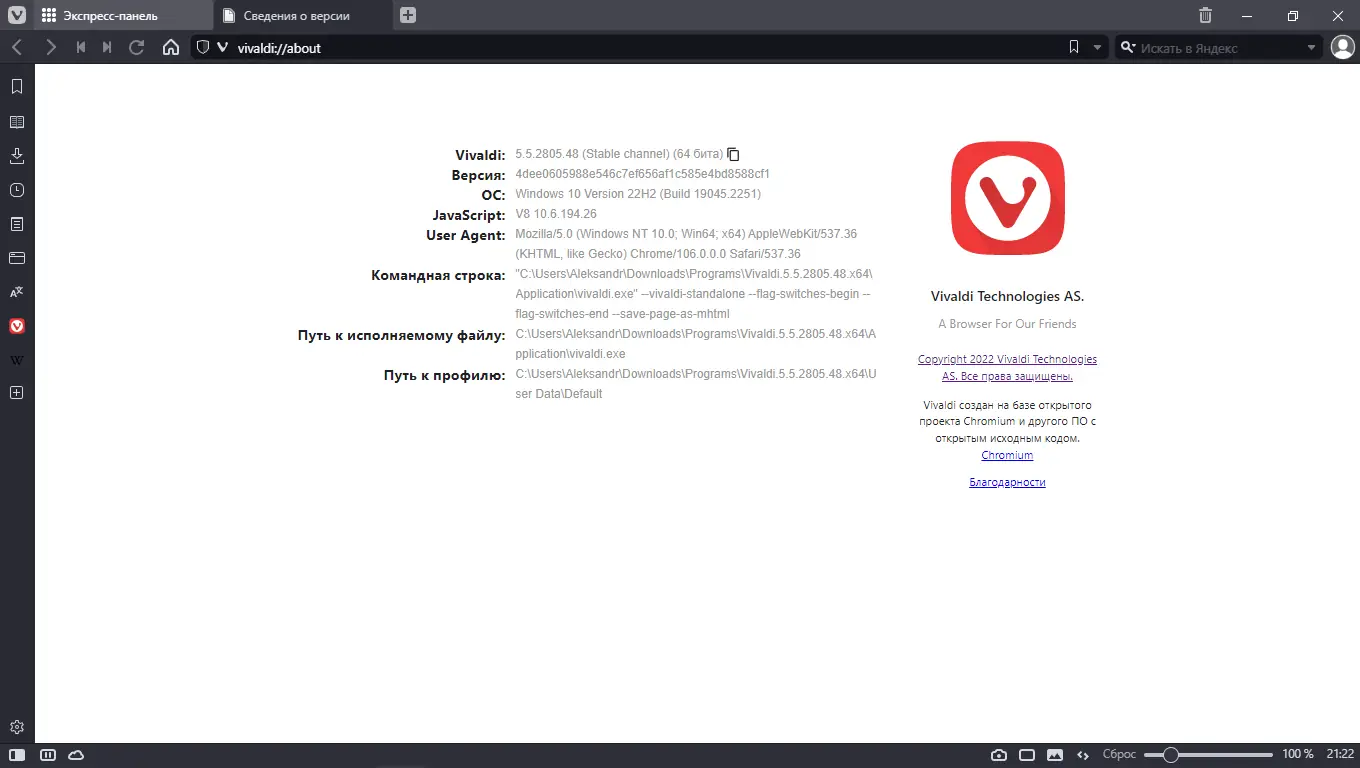Select the V8 10.6.194.26 text
The image size is (1360, 768).
[556, 214]
